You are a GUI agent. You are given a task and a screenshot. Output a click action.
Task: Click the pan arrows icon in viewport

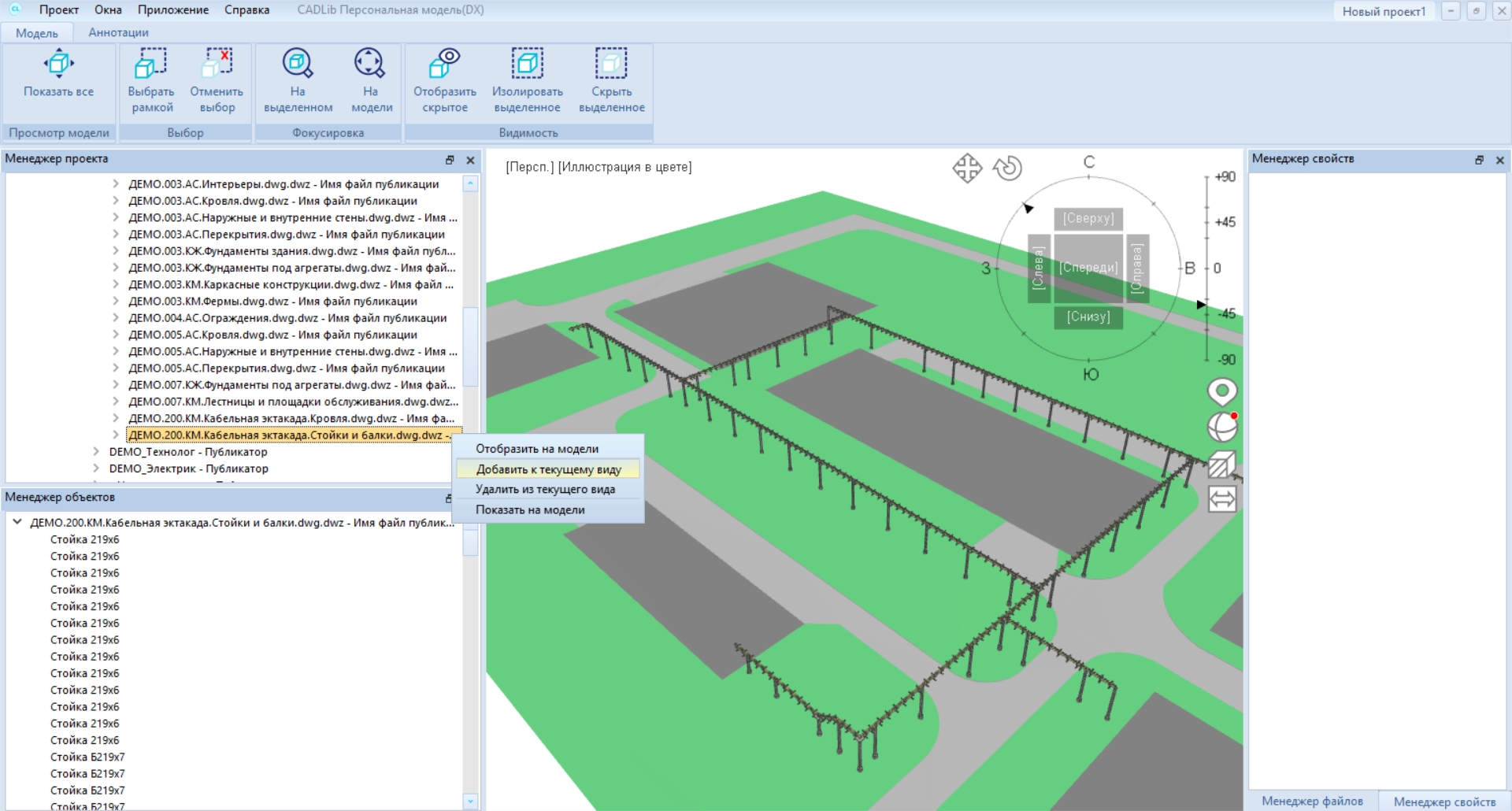click(x=967, y=168)
